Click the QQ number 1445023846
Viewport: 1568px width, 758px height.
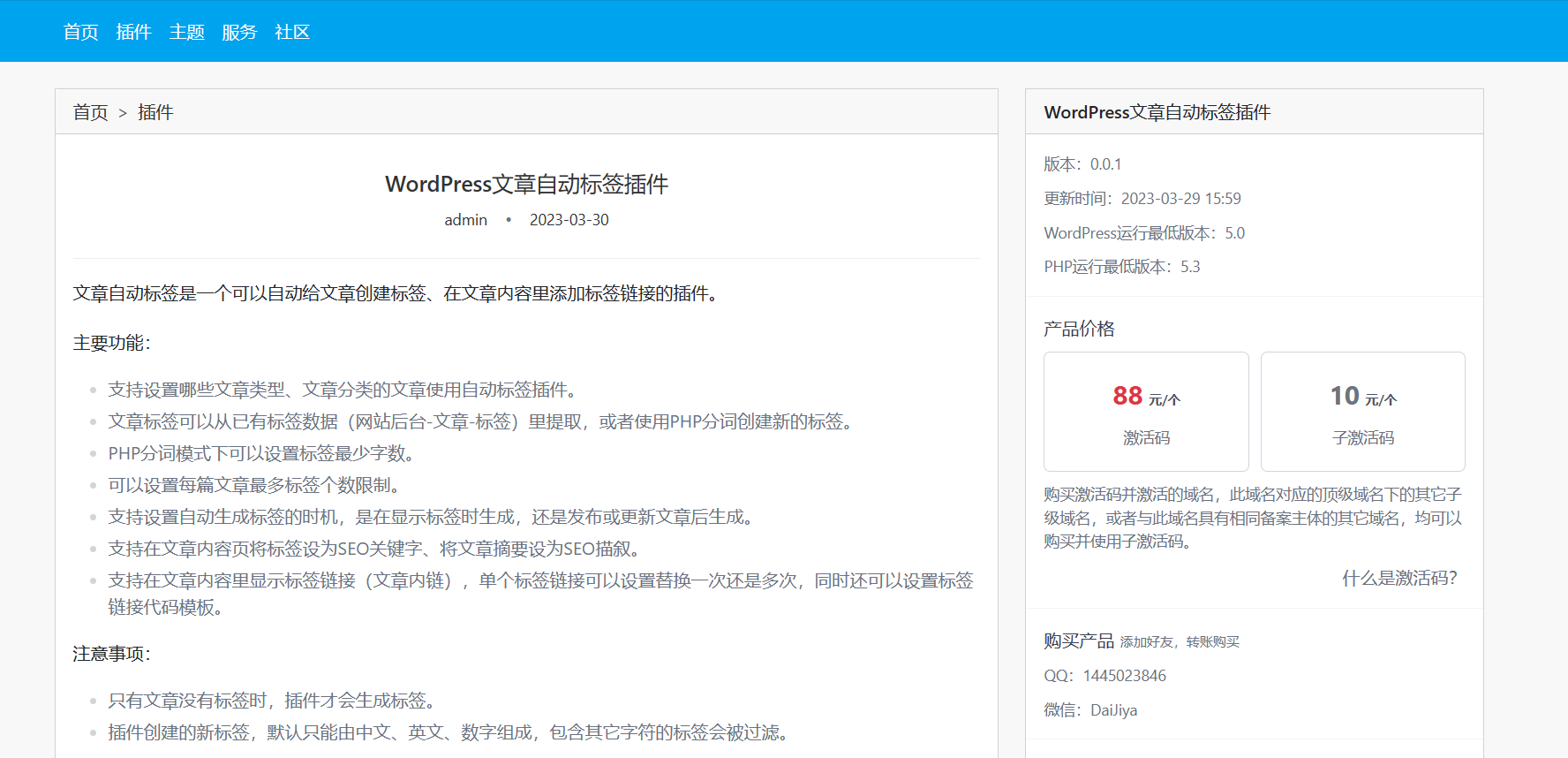[1125, 676]
